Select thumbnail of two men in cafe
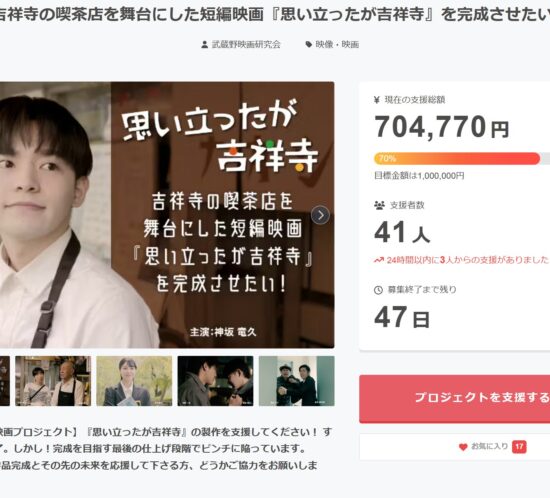The width and height of the screenshot is (550, 498). (53, 381)
